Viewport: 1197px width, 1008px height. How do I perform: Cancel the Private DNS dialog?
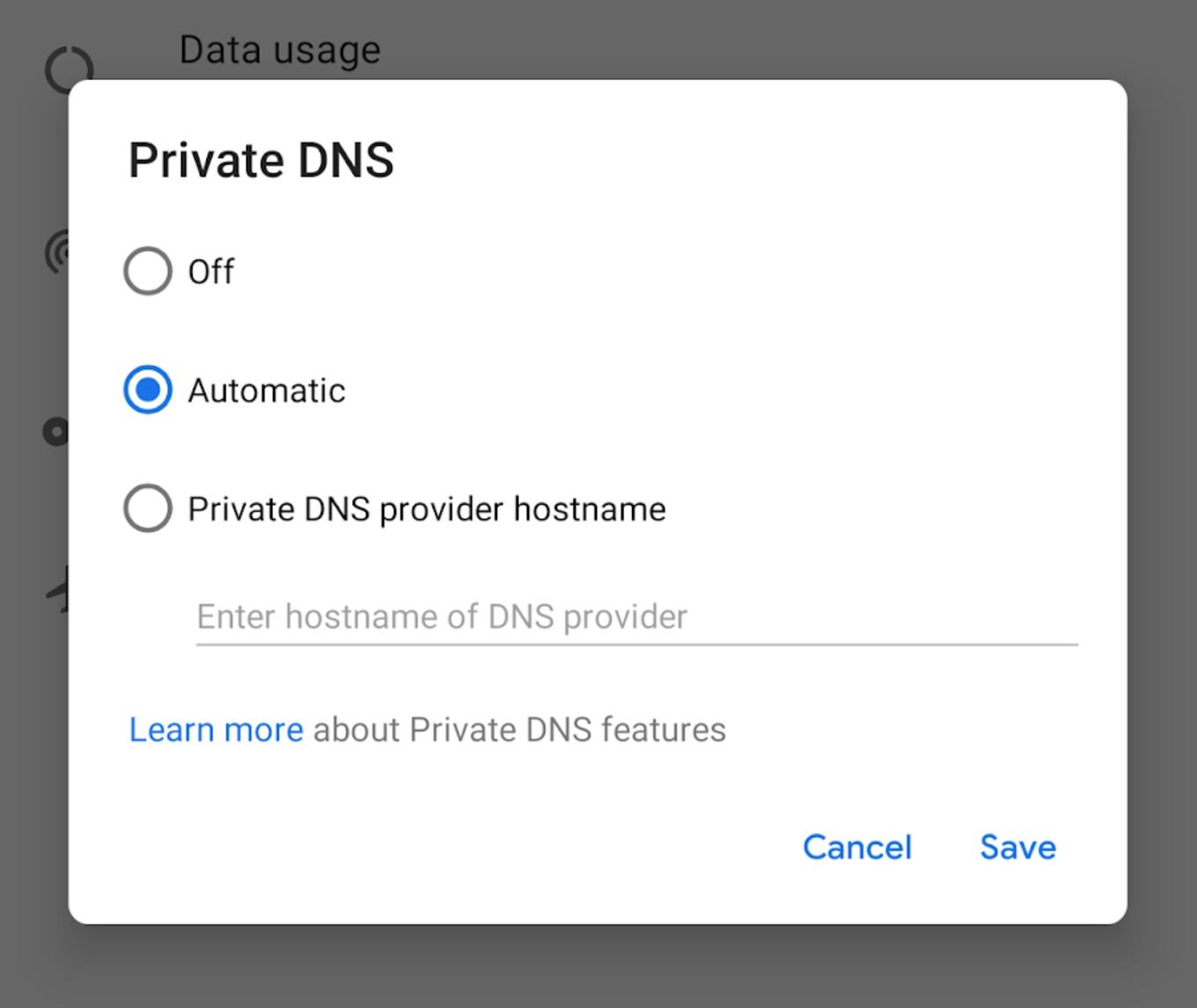click(x=856, y=847)
